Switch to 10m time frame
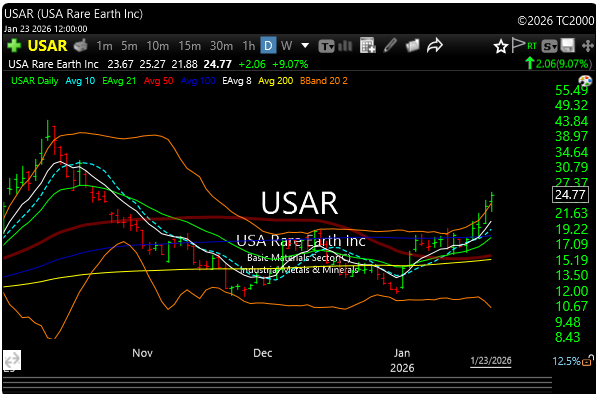 tap(158, 46)
